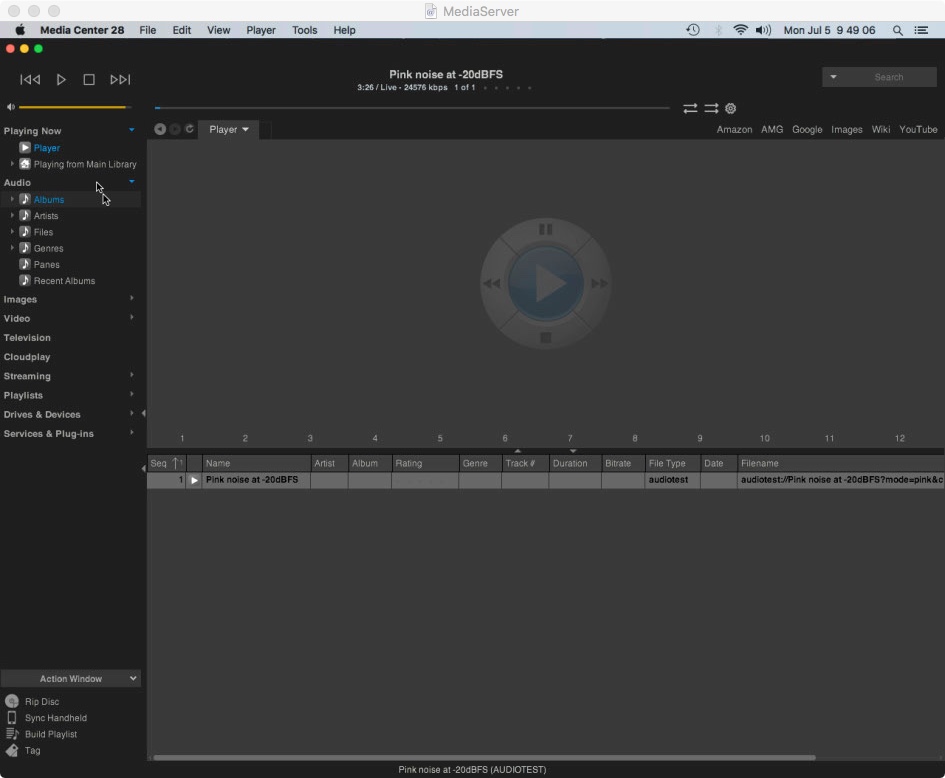This screenshot has height=778, width=945.
Task: Expand the Playlists section
Action: pyautogui.click(x=131, y=395)
